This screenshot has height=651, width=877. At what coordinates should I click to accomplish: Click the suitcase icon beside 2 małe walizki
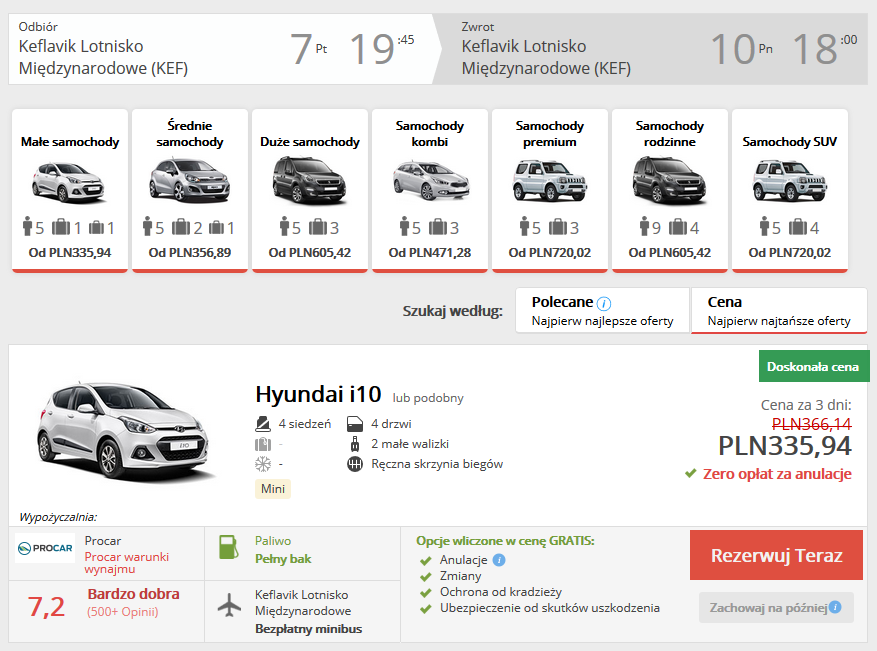click(x=355, y=444)
